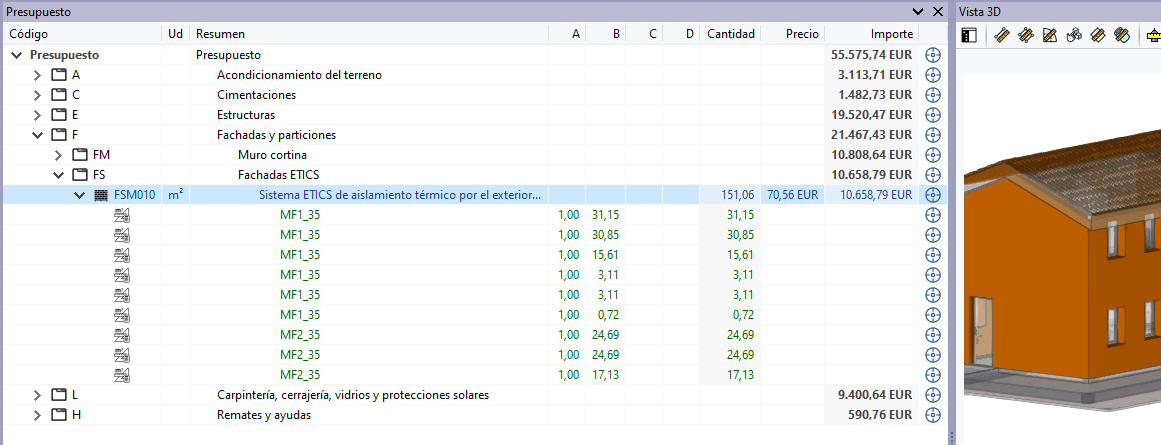Collapse the F Fachadas y particiones chapter
1161x445 pixels.
tap(37, 135)
